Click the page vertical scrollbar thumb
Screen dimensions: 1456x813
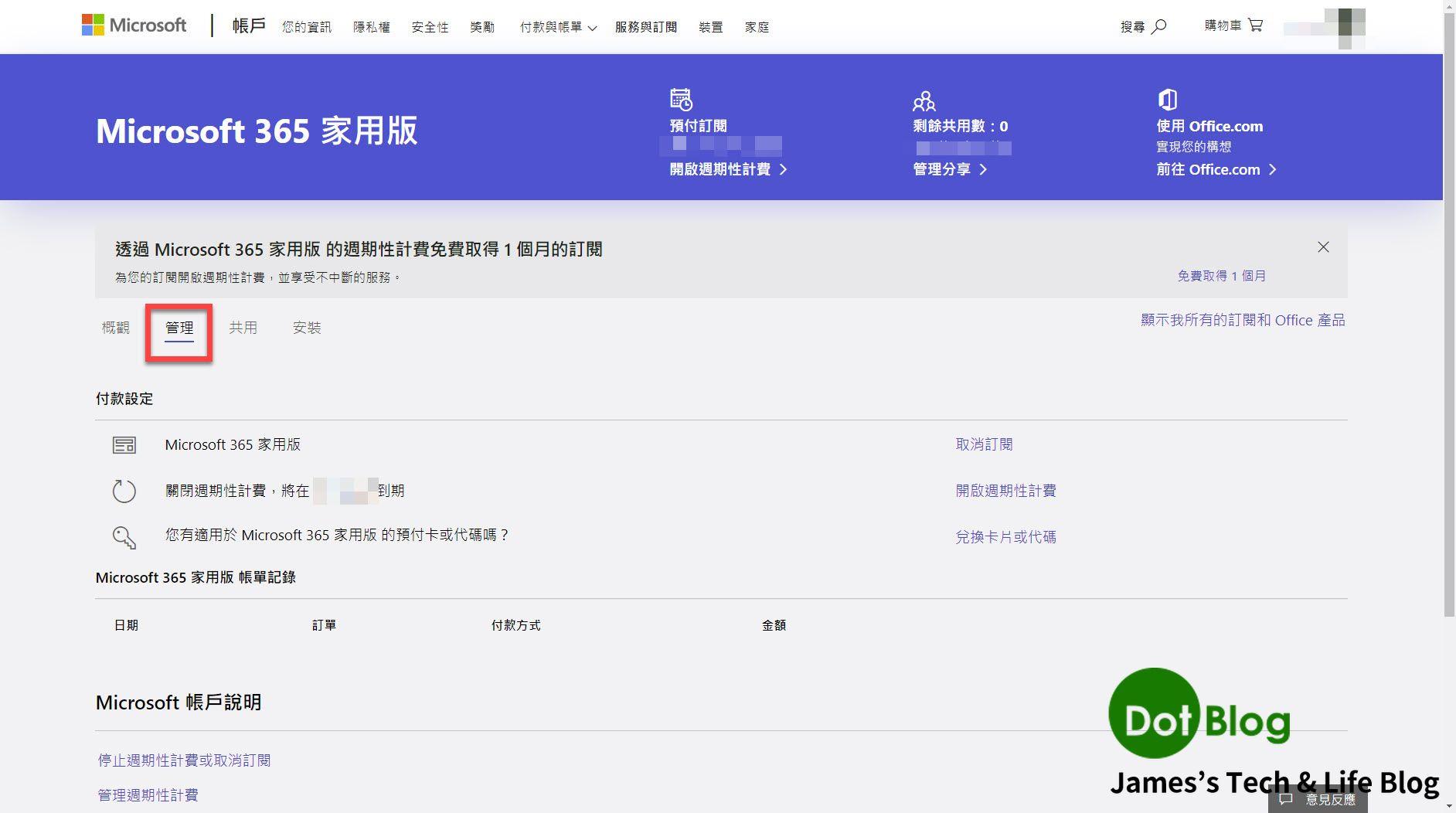(x=1449, y=313)
